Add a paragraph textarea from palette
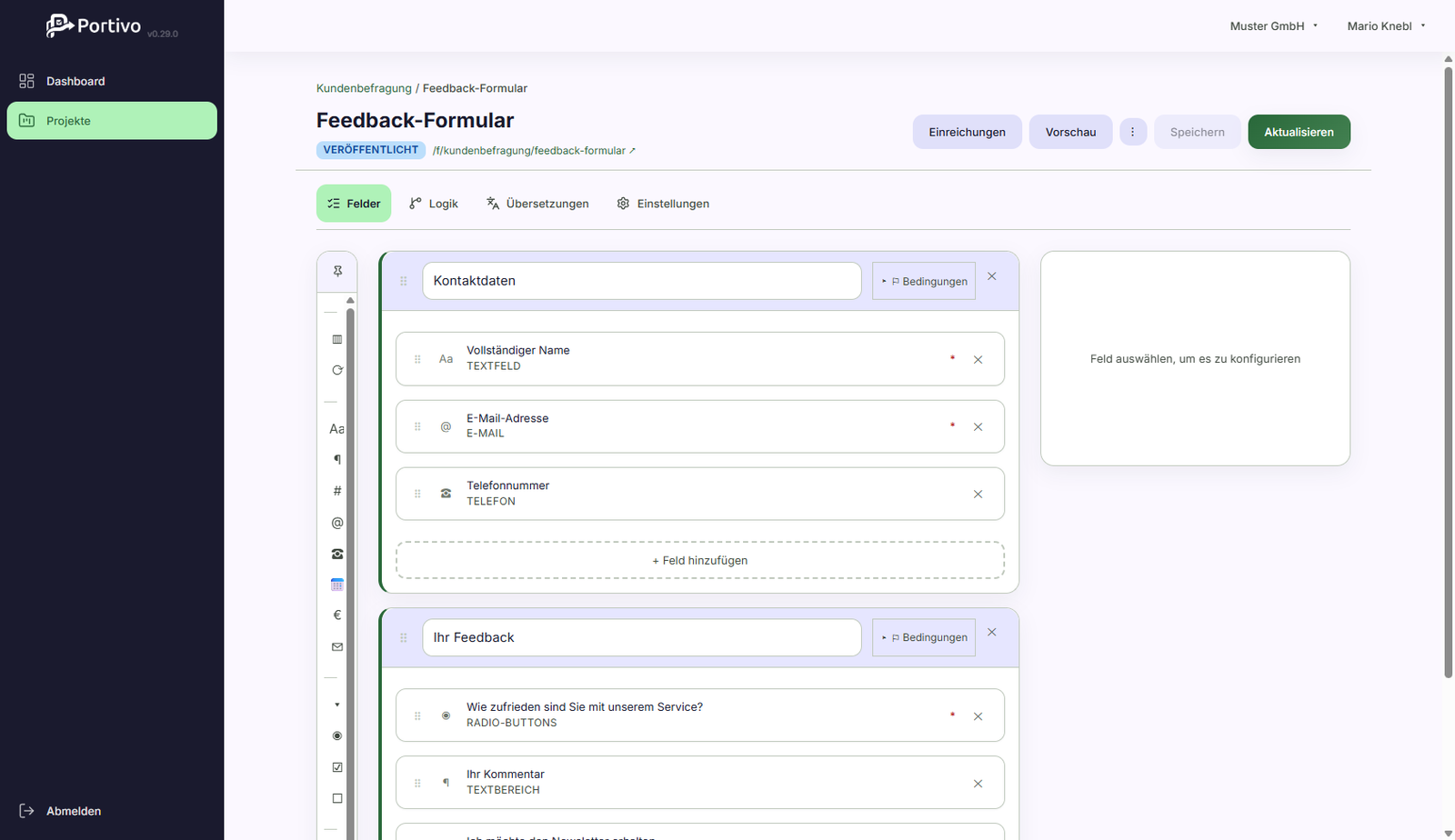Screen dimensions: 1455x840 click(337, 459)
